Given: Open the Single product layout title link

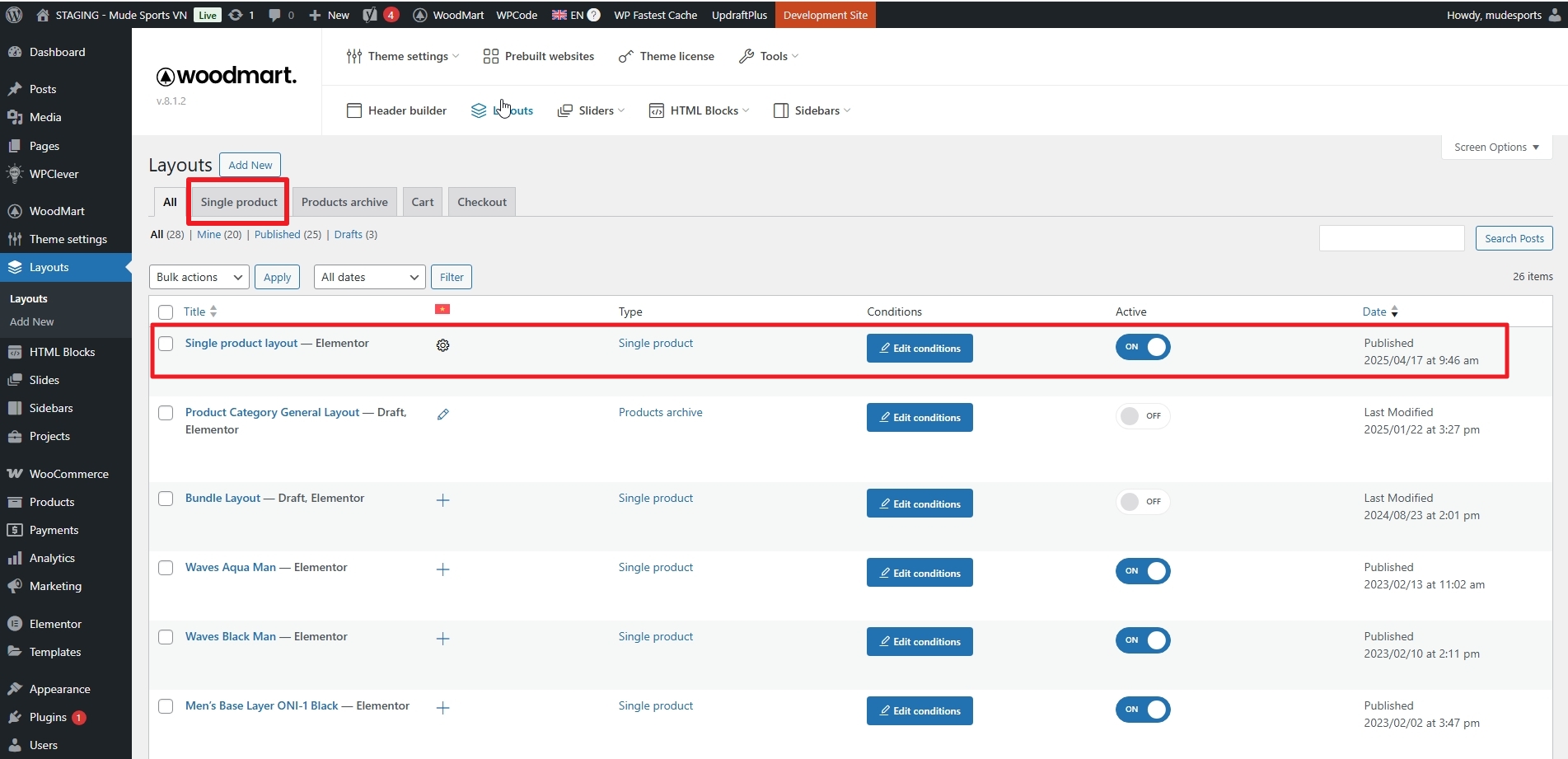Looking at the screenshot, I should coord(241,343).
